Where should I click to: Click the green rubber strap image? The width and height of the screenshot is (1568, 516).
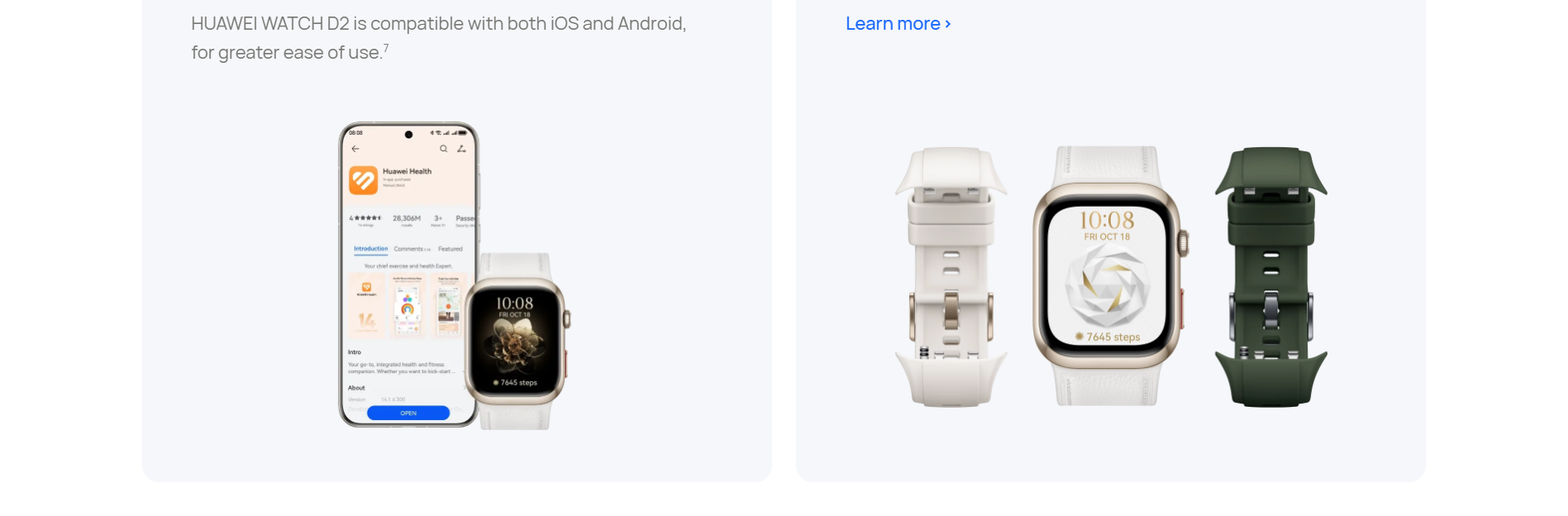[1271, 277]
